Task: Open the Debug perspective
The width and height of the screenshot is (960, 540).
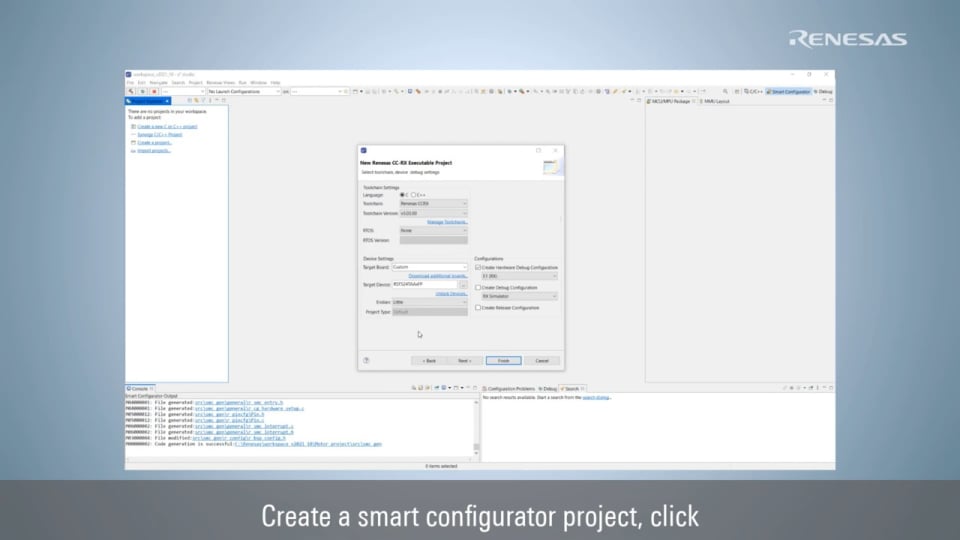Action: (x=823, y=91)
